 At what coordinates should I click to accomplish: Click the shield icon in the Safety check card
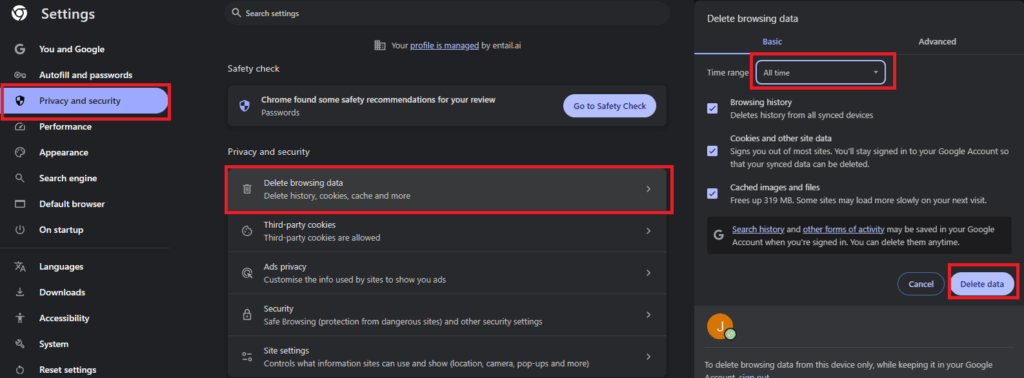[244, 106]
